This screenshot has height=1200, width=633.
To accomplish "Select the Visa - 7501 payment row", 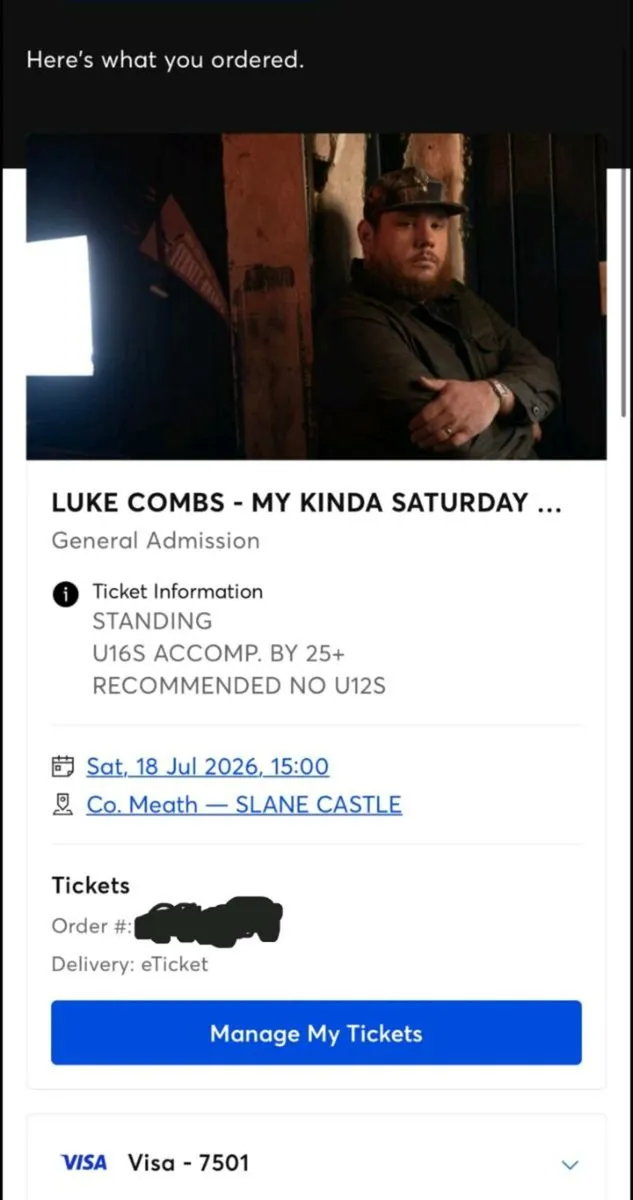I will click(188, 1163).
